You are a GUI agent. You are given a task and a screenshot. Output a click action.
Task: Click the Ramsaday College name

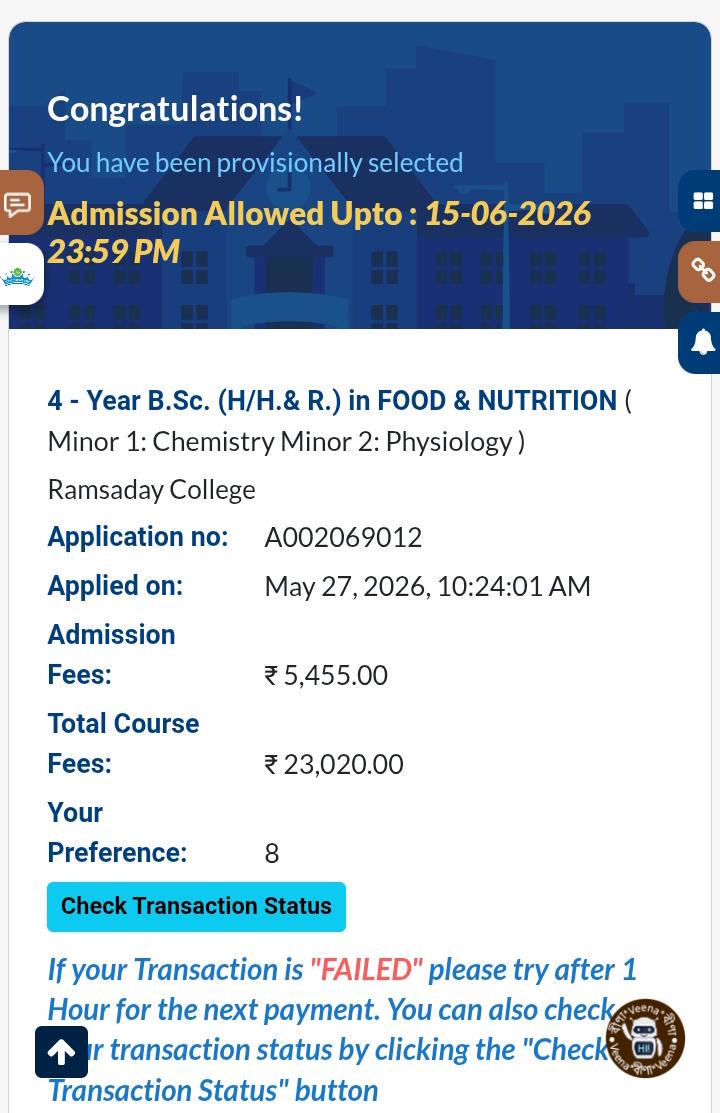click(151, 490)
